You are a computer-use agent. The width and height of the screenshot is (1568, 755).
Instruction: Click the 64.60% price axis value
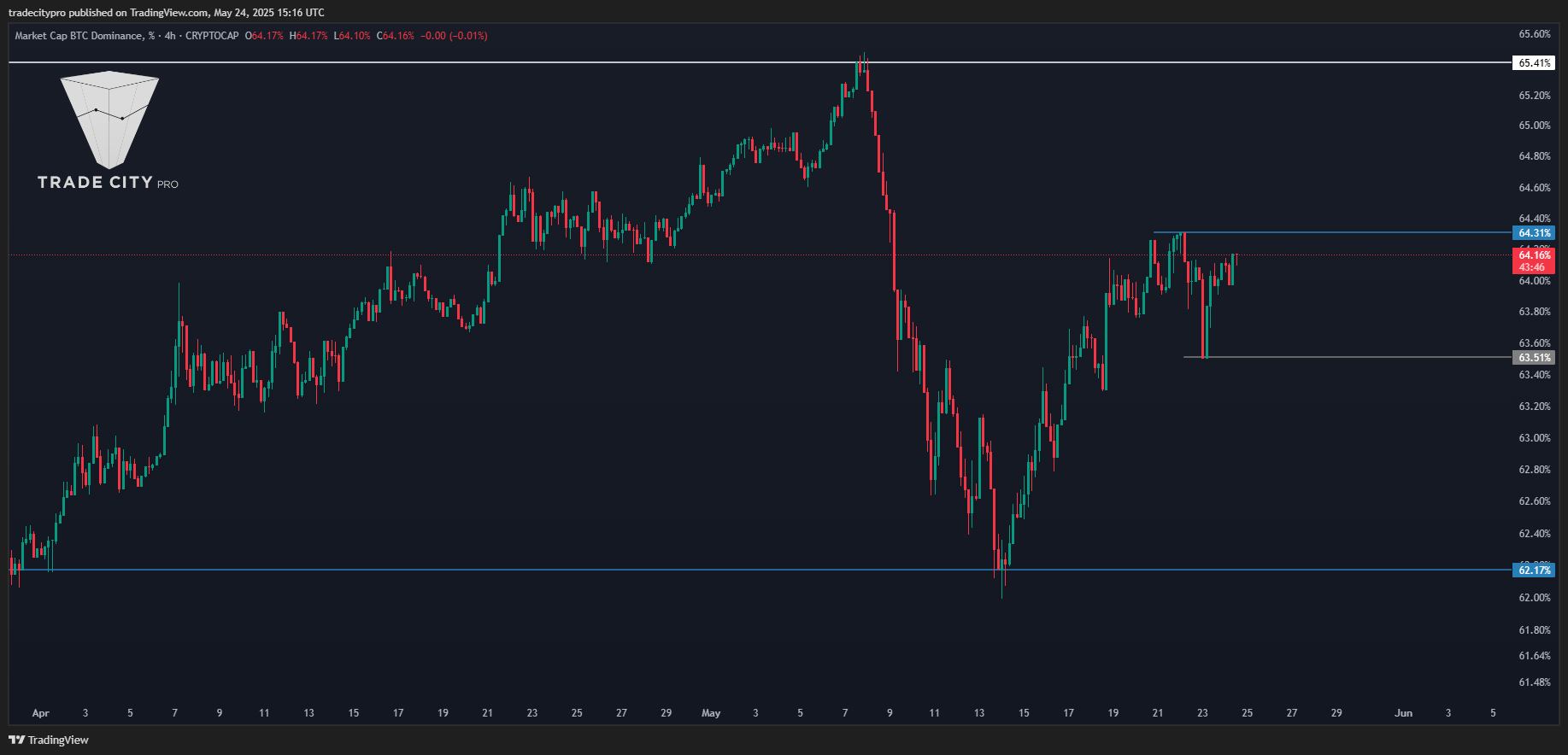(x=1534, y=187)
